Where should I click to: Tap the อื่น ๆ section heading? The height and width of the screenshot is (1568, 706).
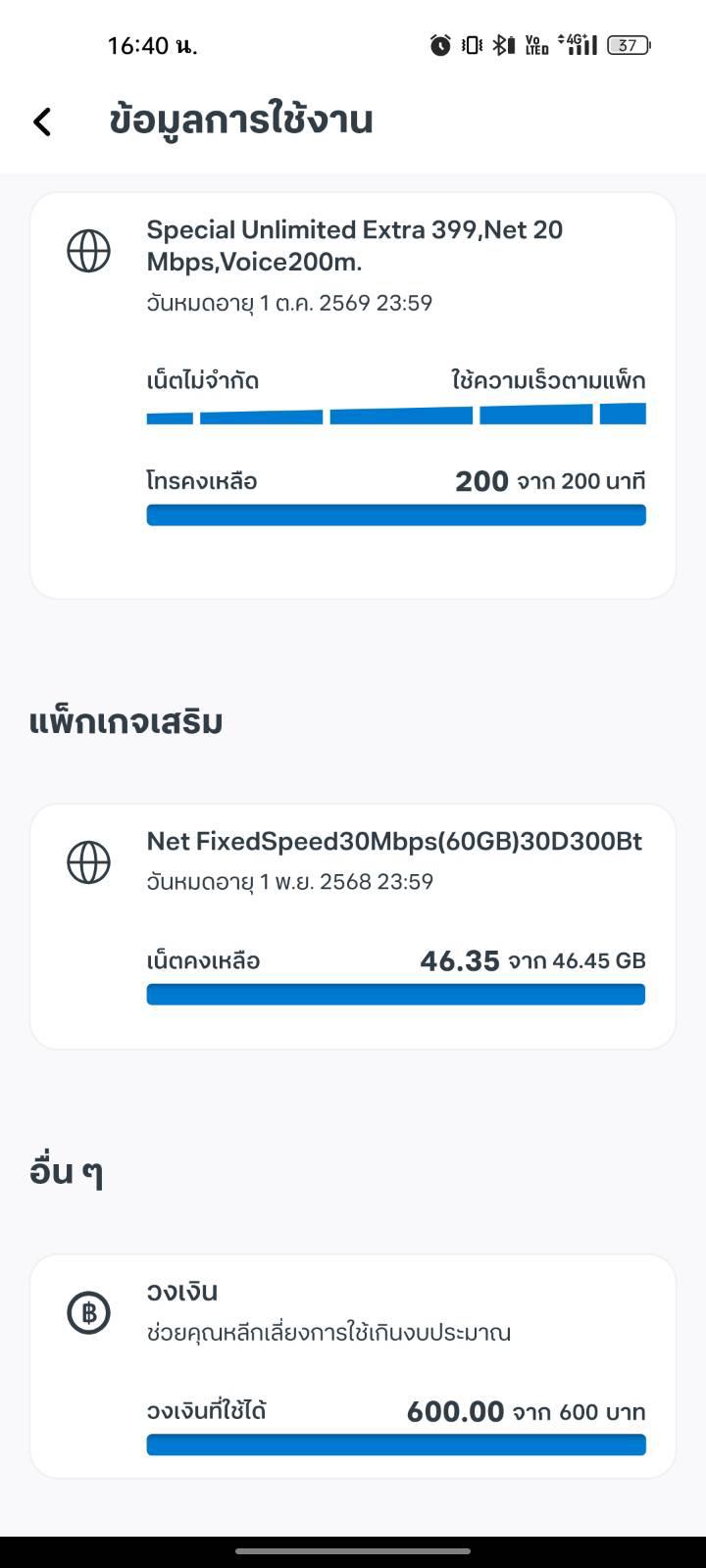pyautogui.click(x=67, y=1172)
